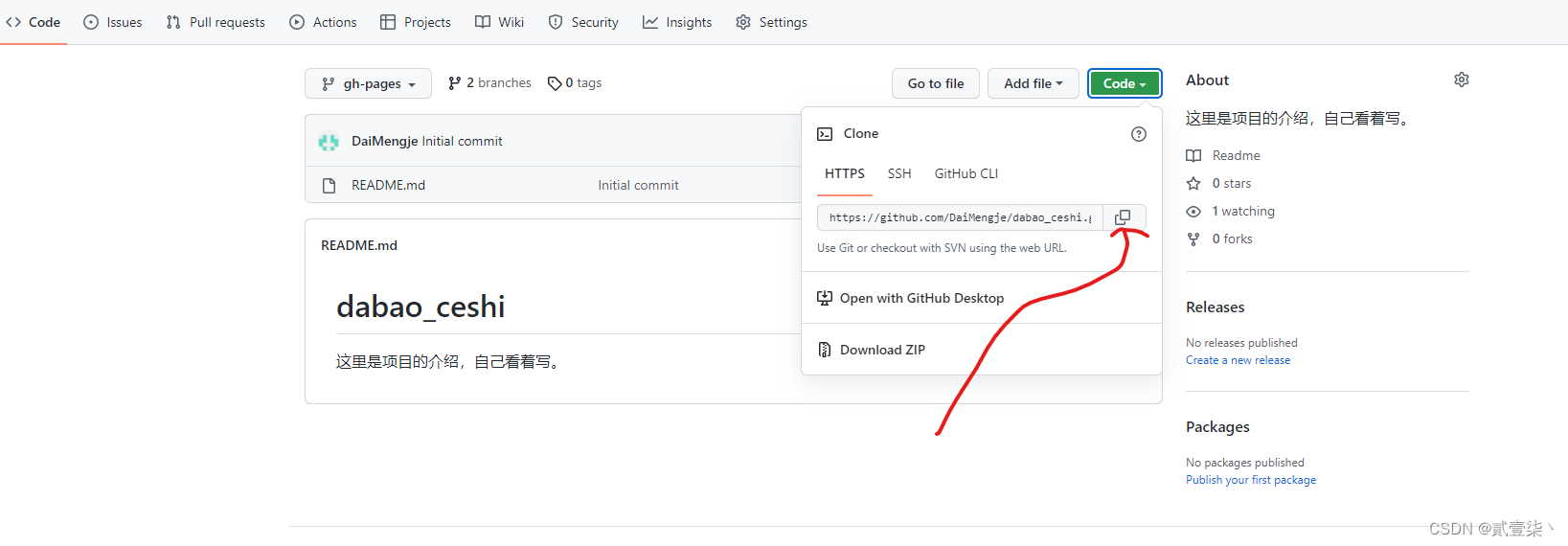This screenshot has width=1568, height=546.
Task: Click the Packages heading link
Action: coord(1217,427)
